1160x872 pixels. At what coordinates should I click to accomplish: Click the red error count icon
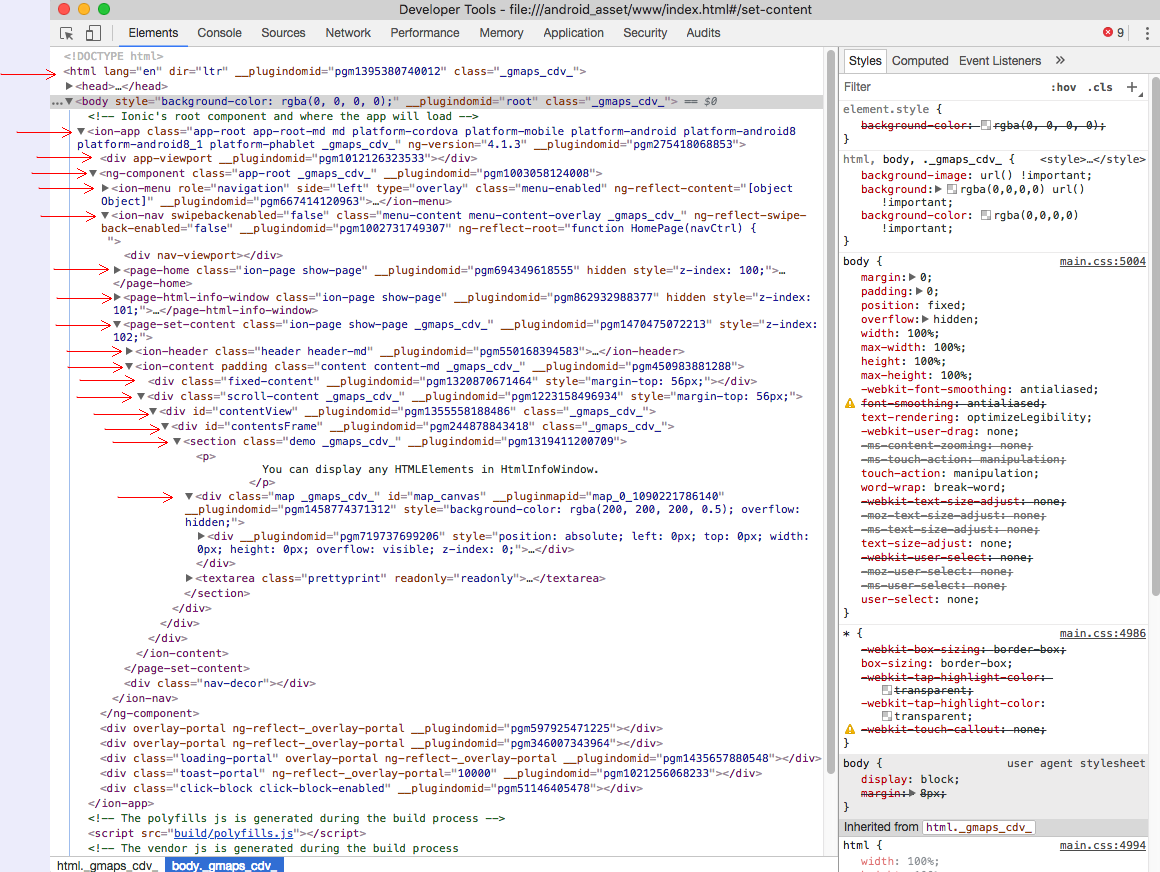click(1107, 32)
